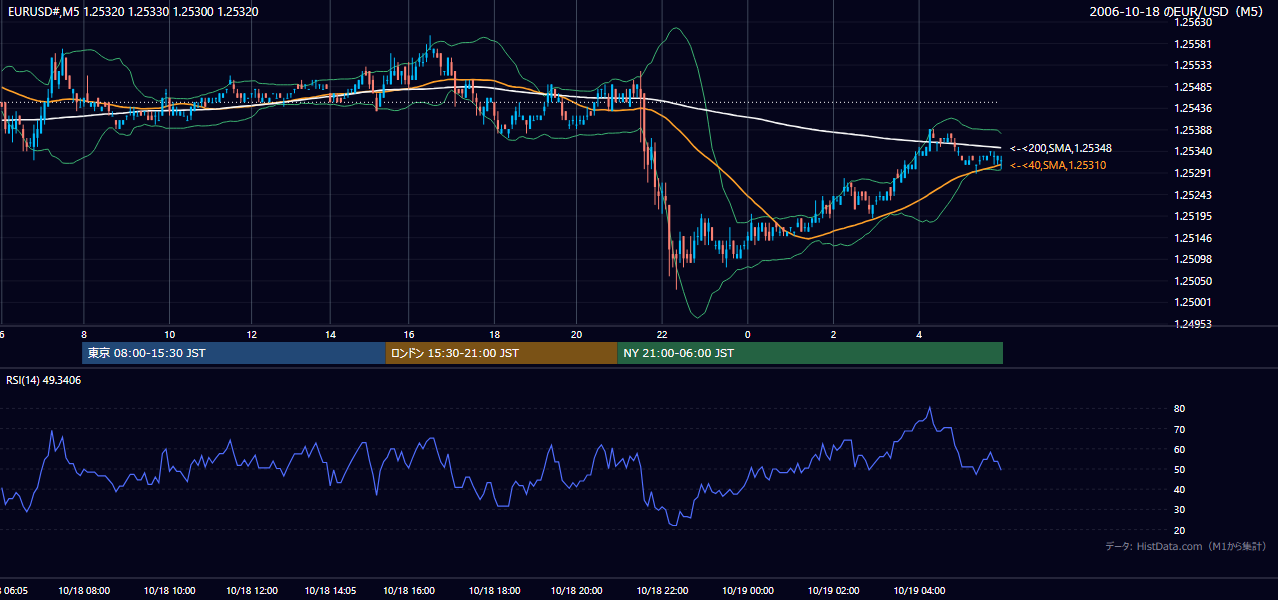Click hour tick 16 under price chart

point(409,335)
